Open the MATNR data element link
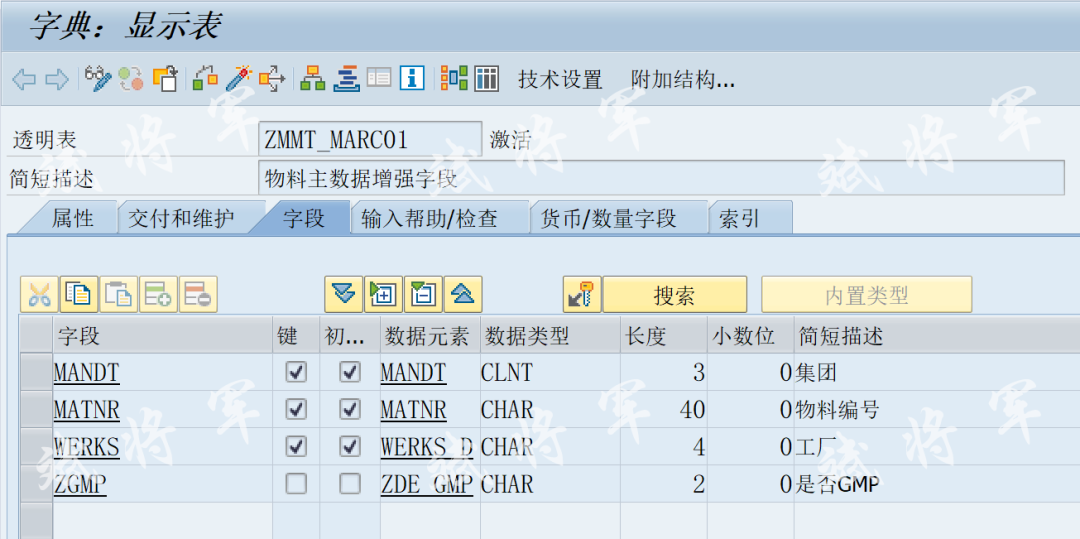1080x539 pixels. [x=413, y=411]
